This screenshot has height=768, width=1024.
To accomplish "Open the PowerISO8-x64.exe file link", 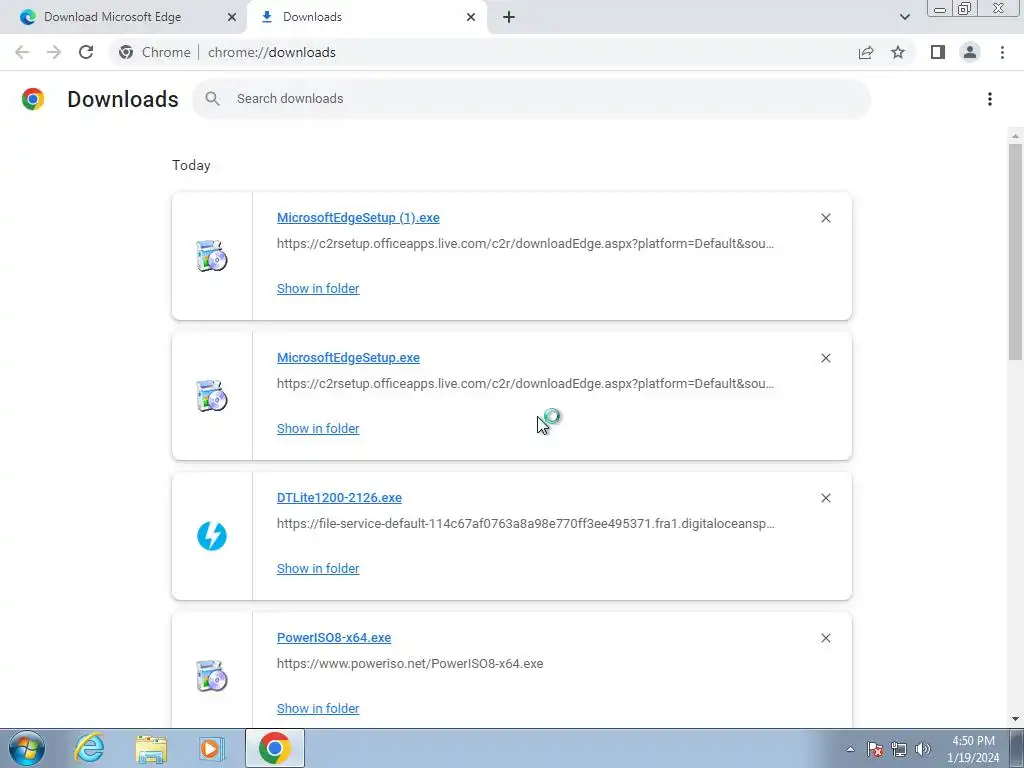I will [x=334, y=637].
